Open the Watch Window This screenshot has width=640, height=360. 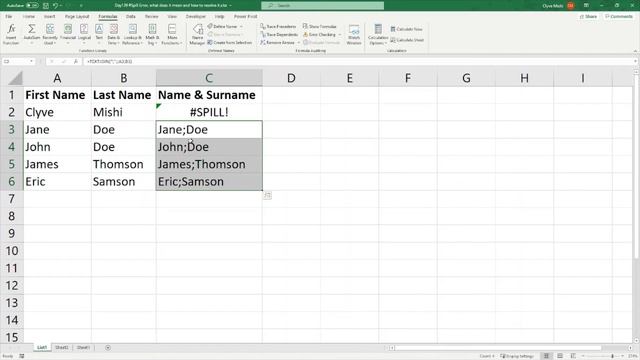[354, 34]
